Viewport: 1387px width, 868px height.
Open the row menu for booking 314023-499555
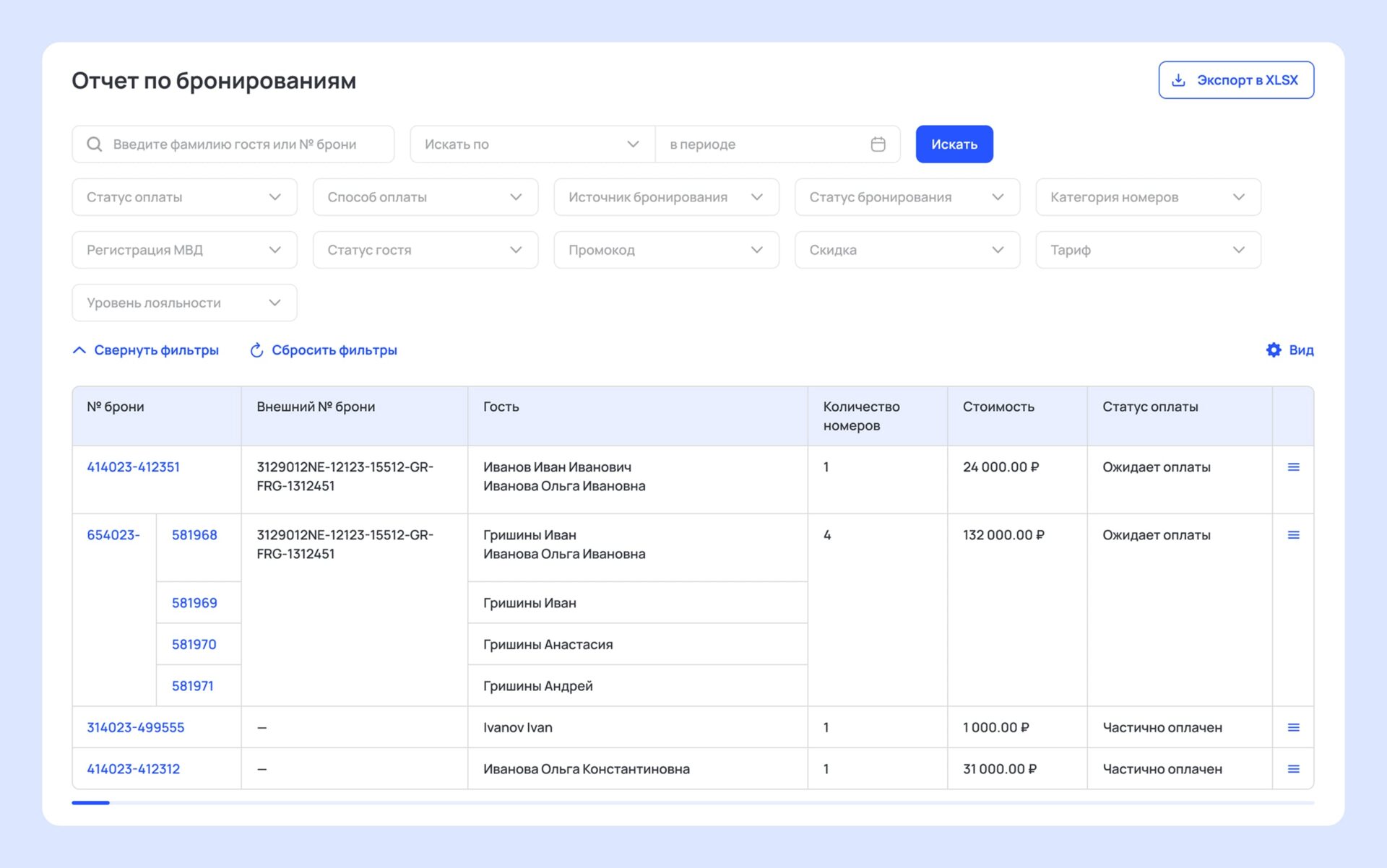[x=1293, y=727]
